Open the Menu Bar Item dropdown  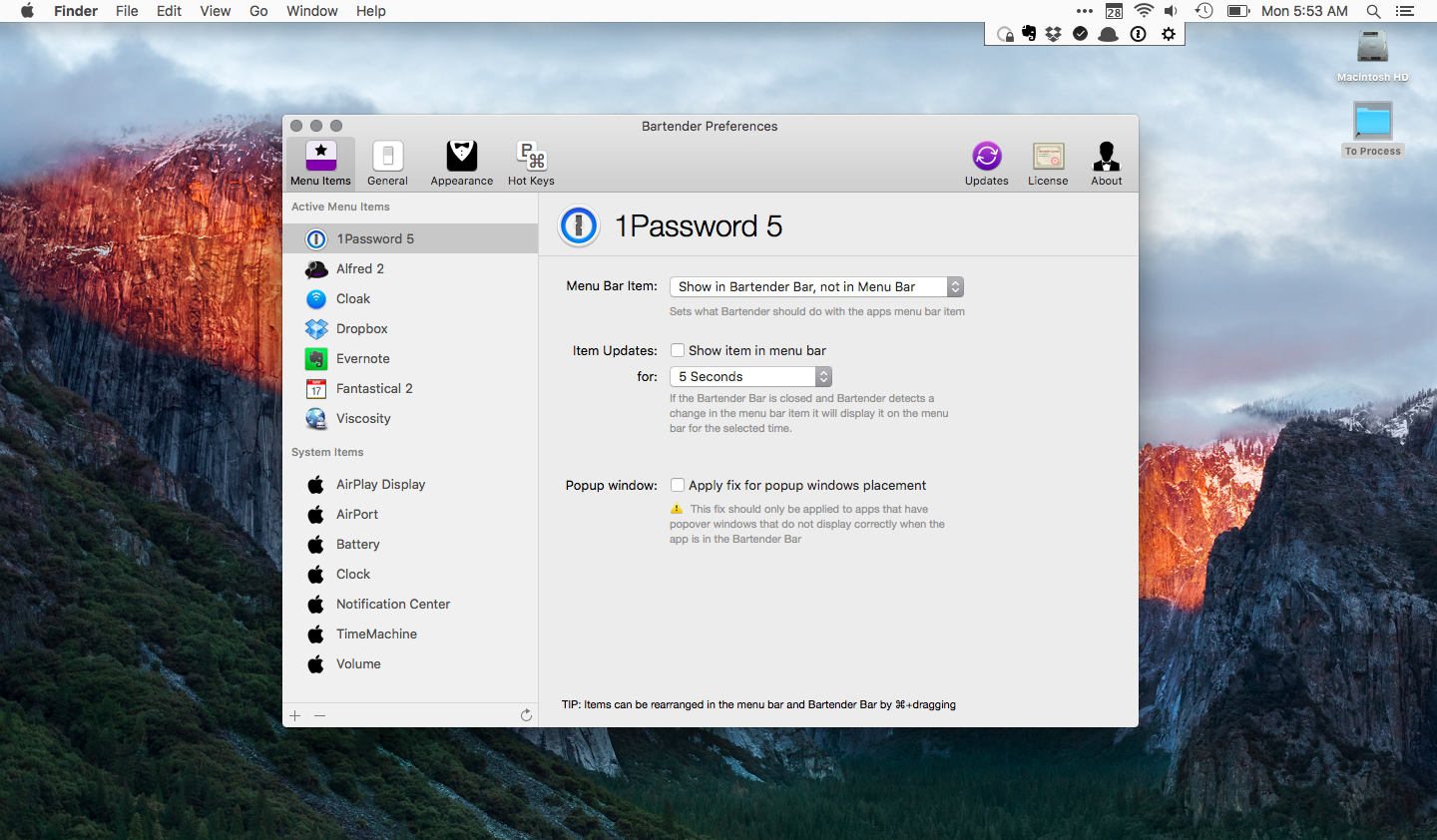coord(816,286)
